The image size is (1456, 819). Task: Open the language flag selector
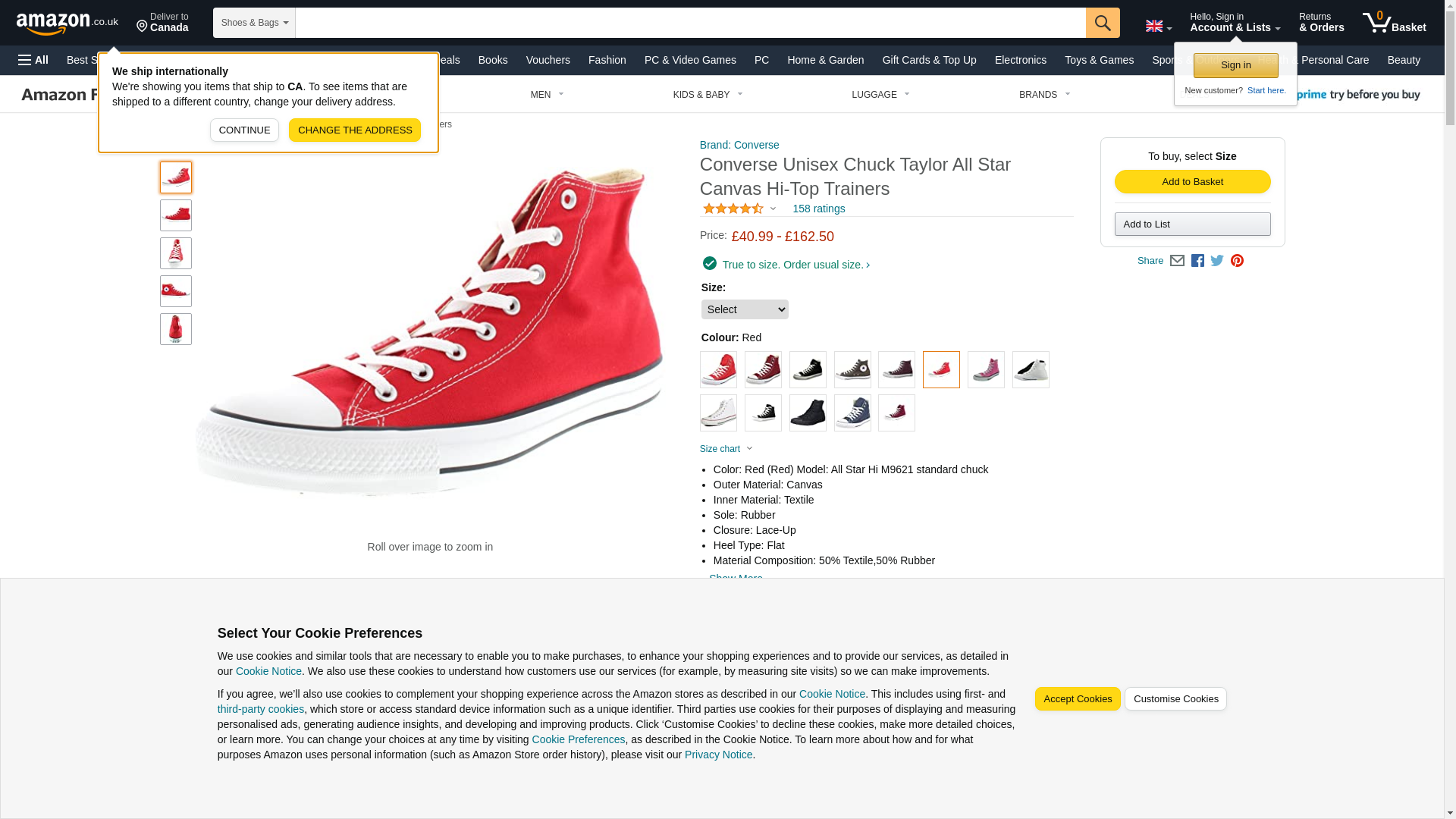(x=1158, y=27)
